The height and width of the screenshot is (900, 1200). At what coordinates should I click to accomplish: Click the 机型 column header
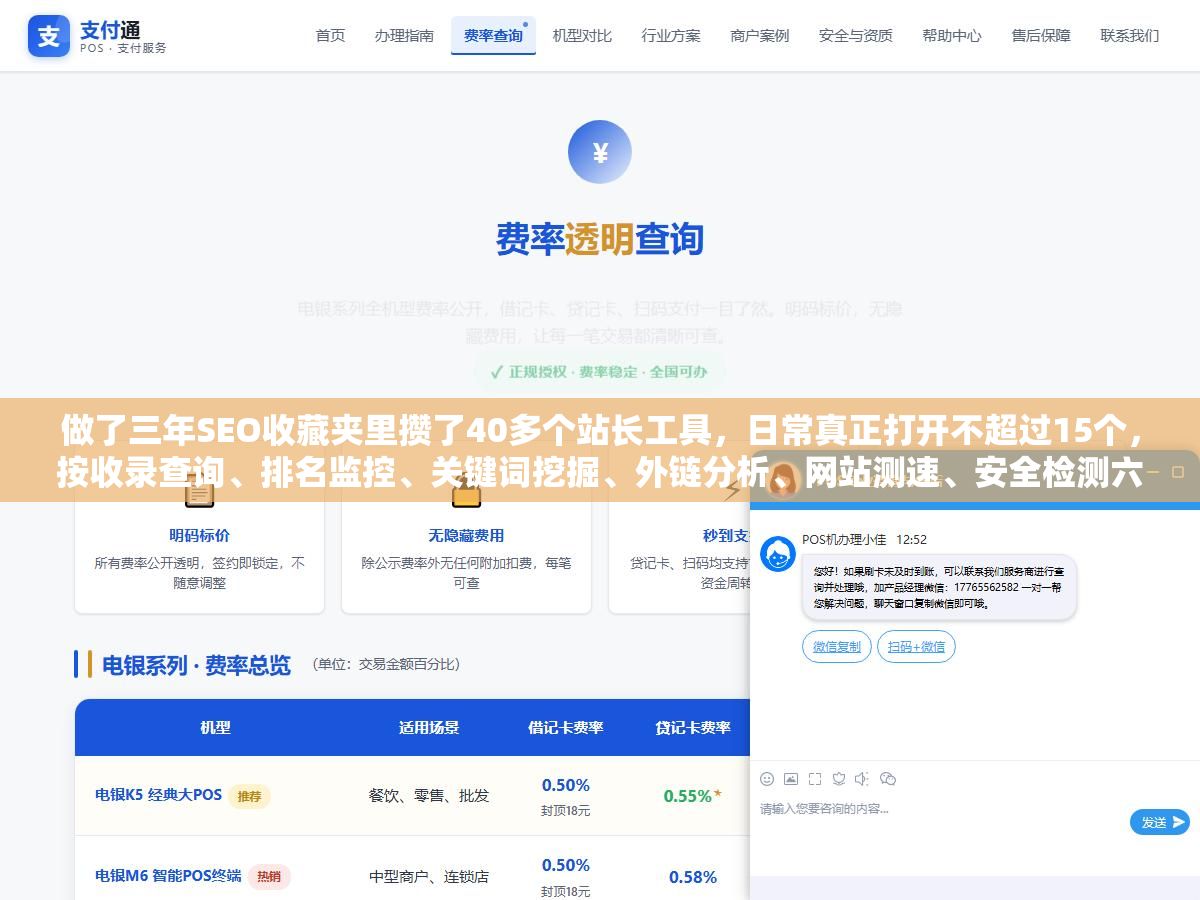pyautogui.click(x=215, y=727)
